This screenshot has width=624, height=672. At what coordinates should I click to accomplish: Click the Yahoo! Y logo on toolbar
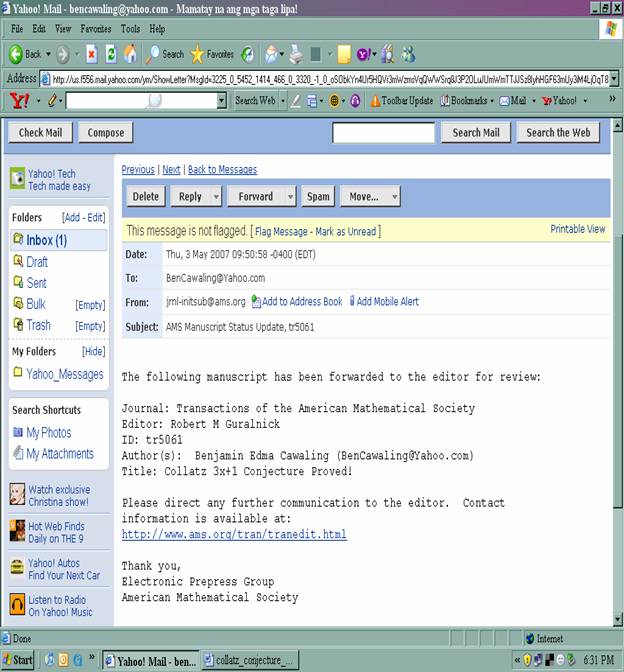tap(19, 101)
